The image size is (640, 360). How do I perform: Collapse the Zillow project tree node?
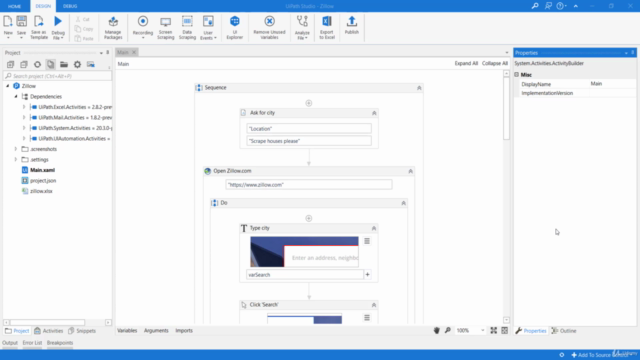point(7,86)
